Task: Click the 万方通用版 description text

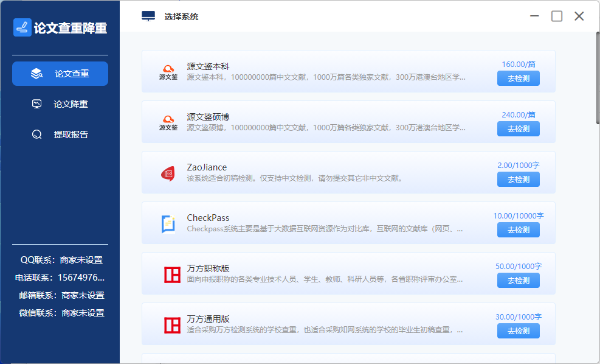Action: pos(325,330)
